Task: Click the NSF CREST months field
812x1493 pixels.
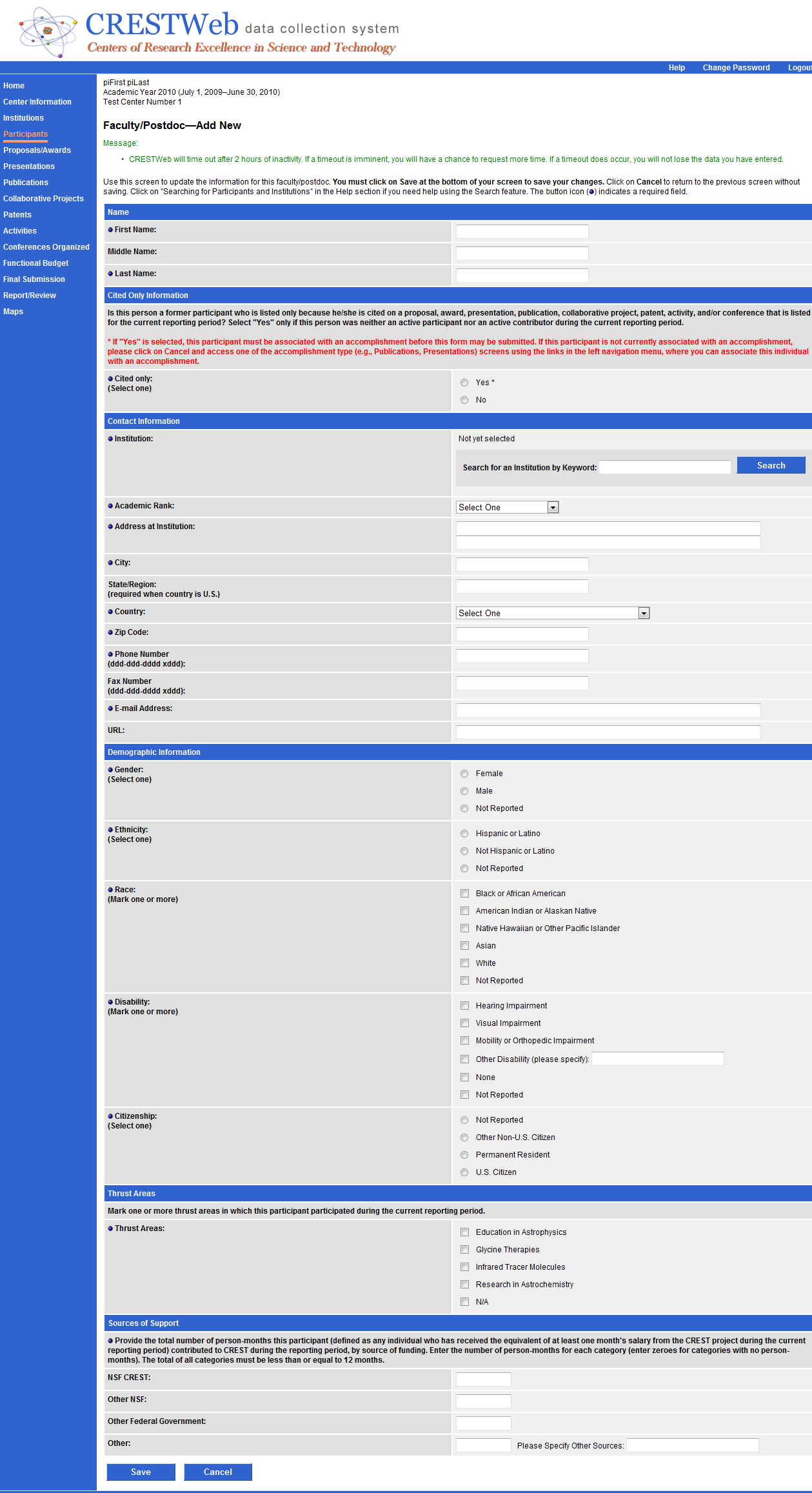Action: click(483, 1379)
